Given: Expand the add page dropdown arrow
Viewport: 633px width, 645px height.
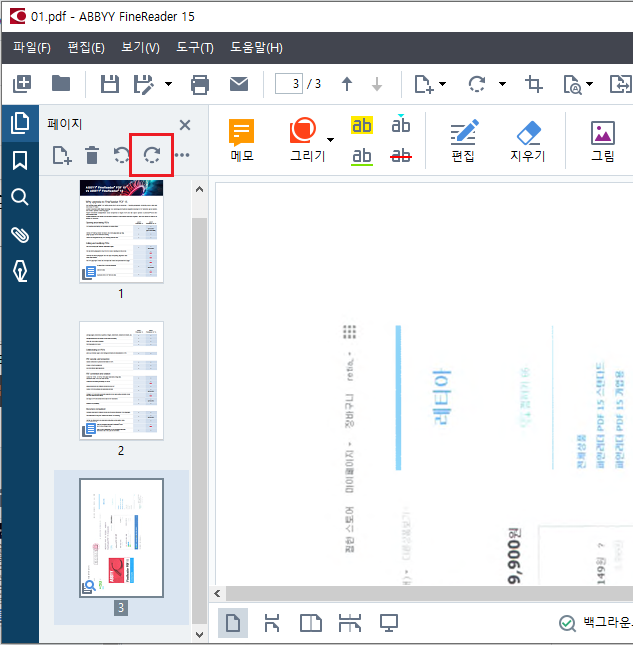Looking at the screenshot, I should (x=442, y=84).
